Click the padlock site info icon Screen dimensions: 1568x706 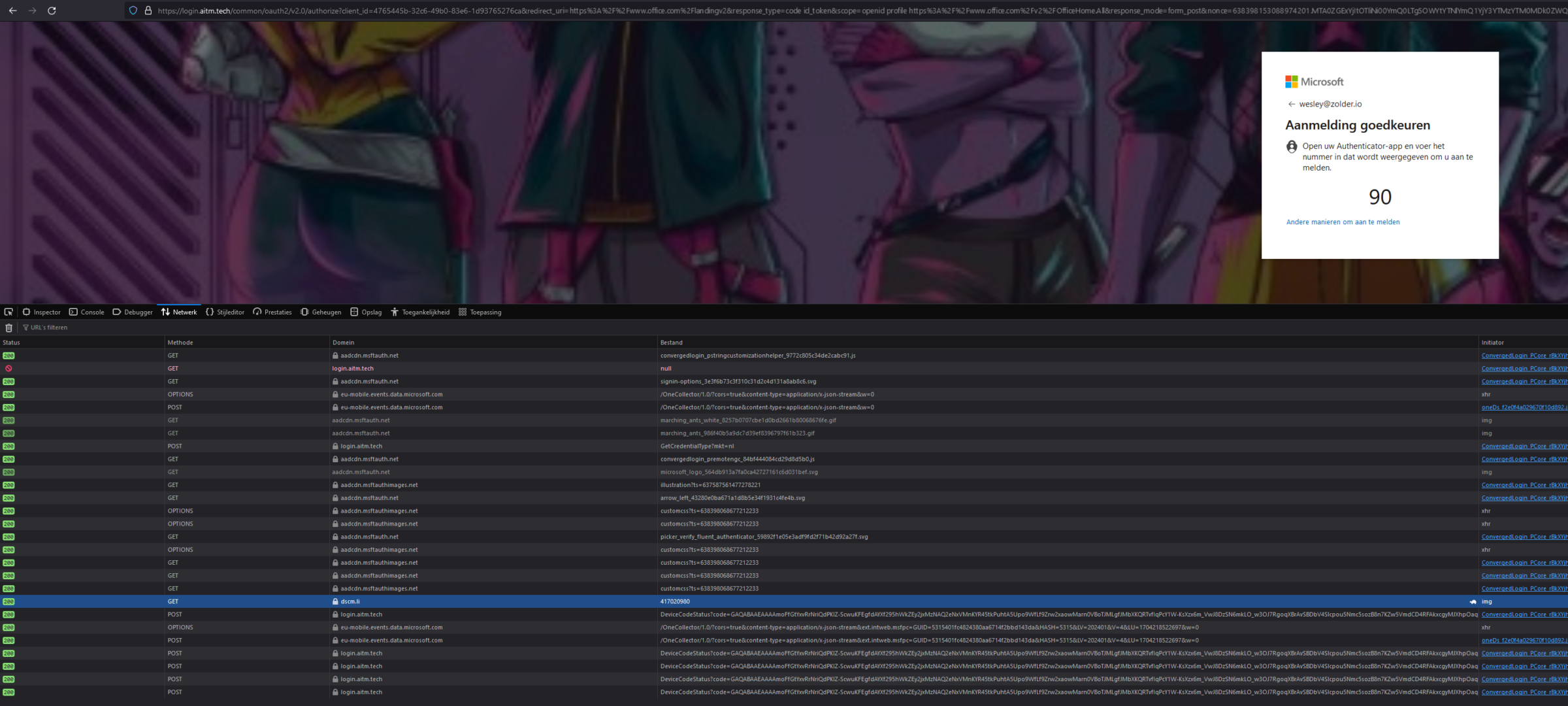pos(148,10)
